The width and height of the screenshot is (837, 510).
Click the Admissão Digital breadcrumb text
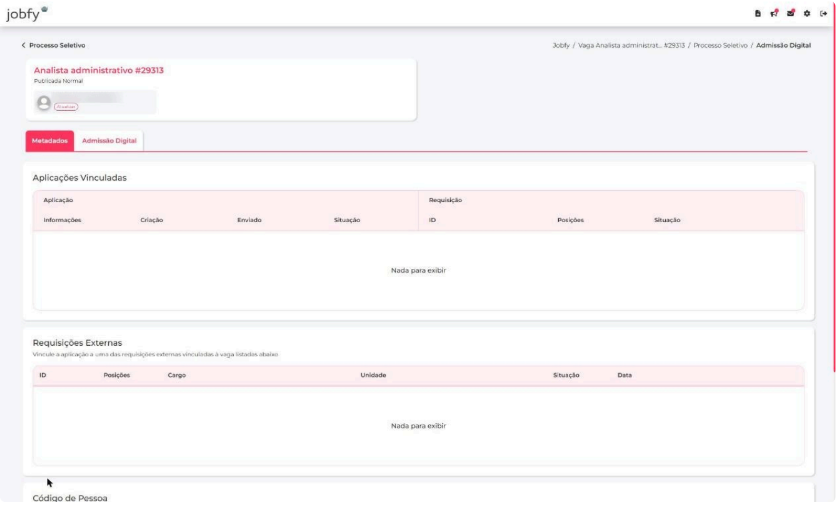[x=783, y=45]
